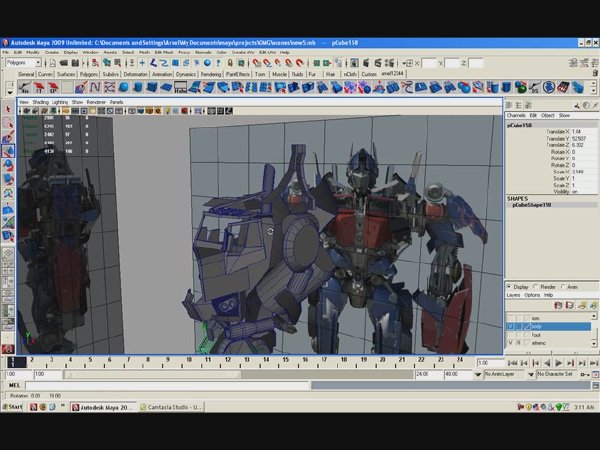Click the polygon cube shelf icon
Screen dimensions: 600x450
click(152, 88)
